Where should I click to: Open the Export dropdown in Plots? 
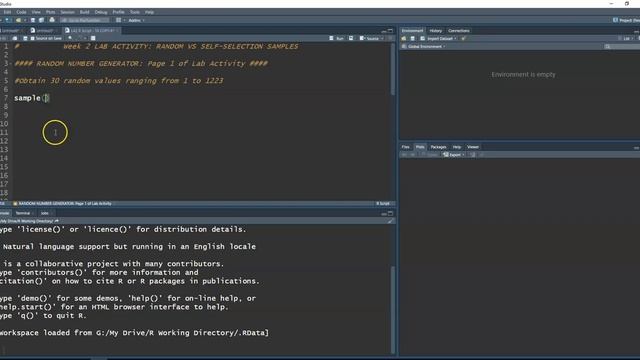[x=453, y=155]
